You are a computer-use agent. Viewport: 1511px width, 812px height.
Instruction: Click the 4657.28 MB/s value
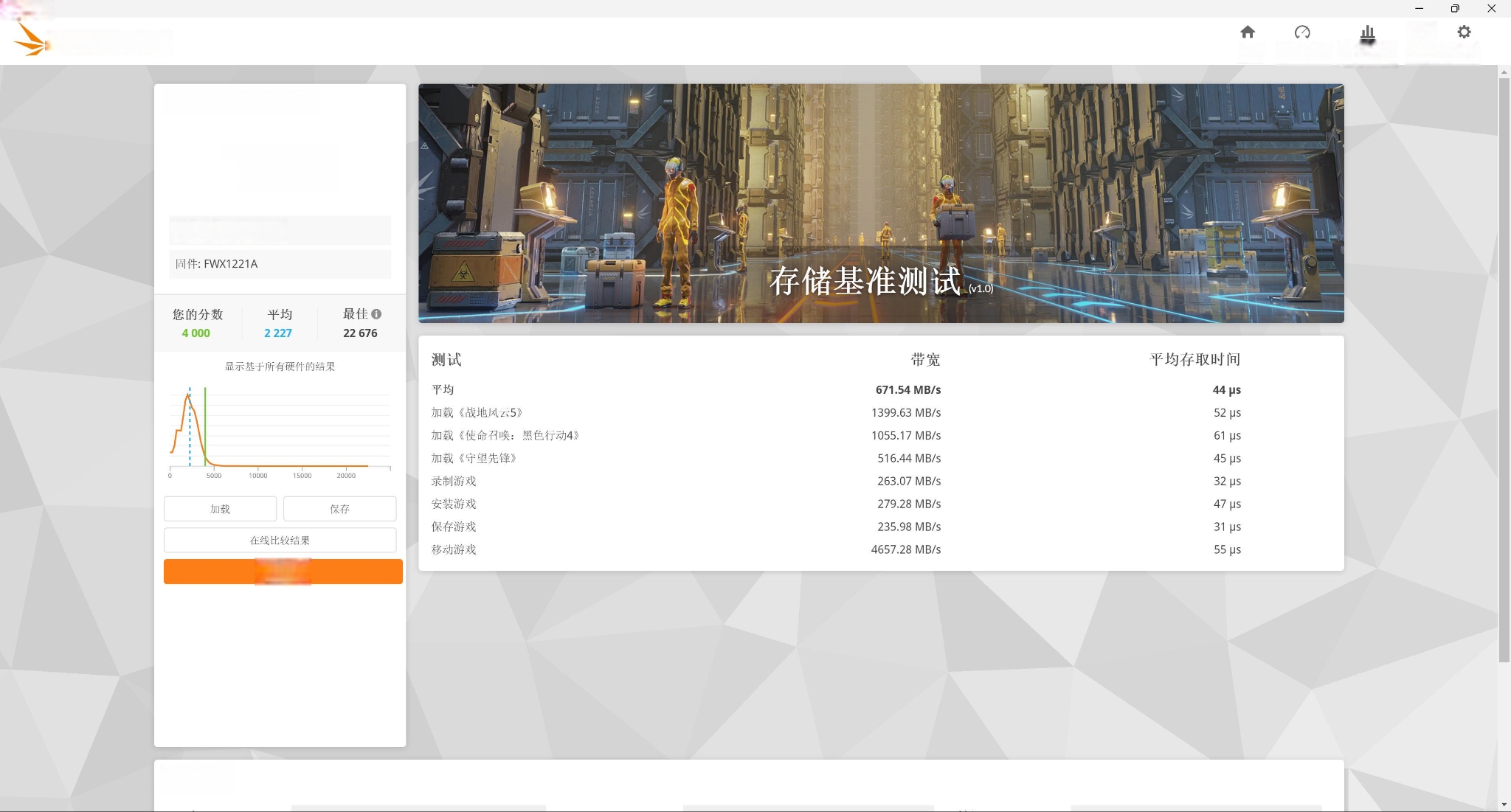pyautogui.click(x=906, y=549)
